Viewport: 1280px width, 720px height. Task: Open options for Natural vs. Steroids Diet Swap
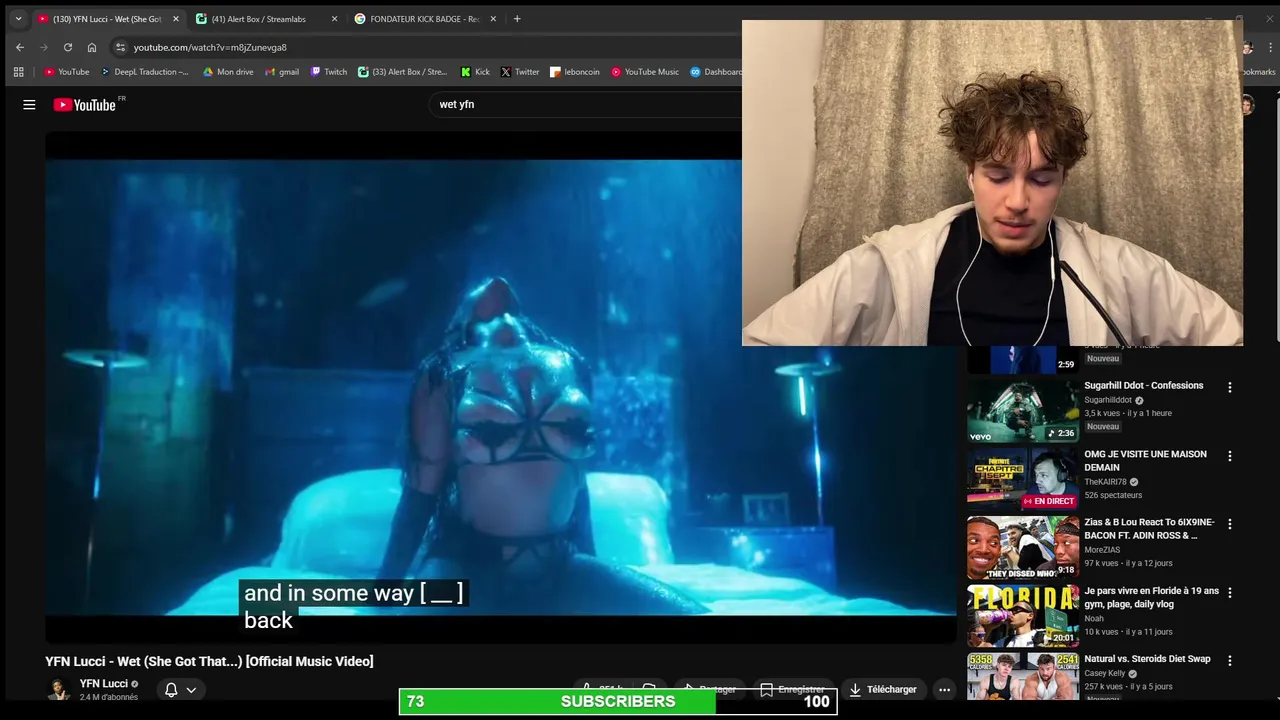tap(1230, 660)
